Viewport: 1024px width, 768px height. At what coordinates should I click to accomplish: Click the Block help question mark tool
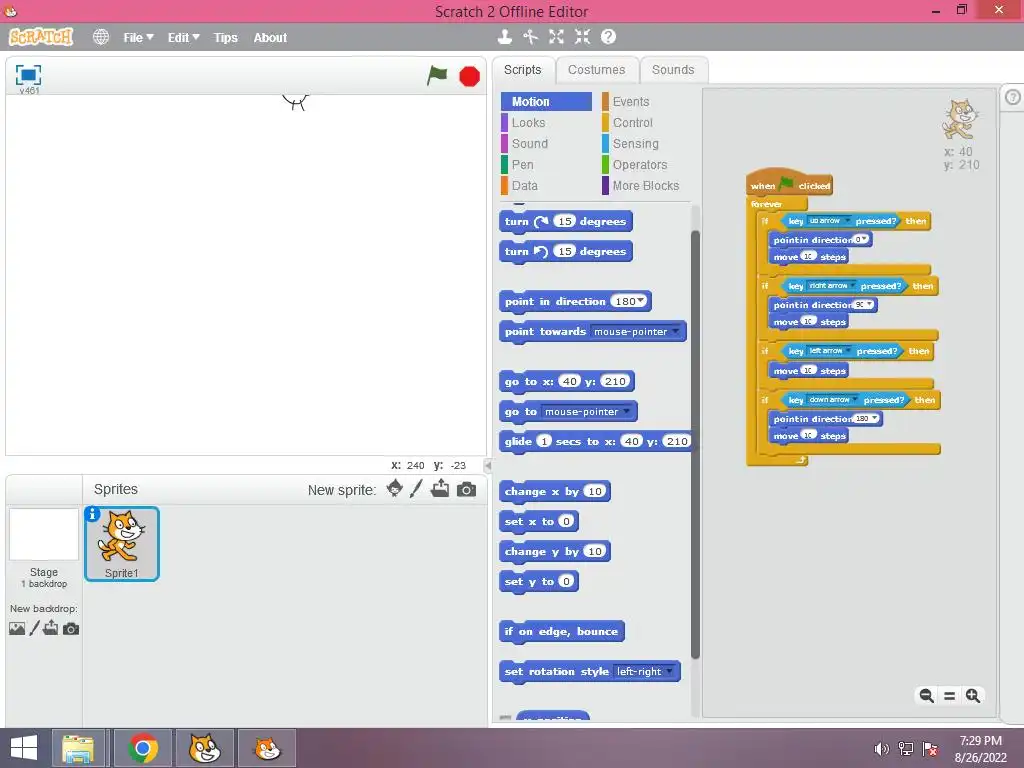tap(609, 37)
